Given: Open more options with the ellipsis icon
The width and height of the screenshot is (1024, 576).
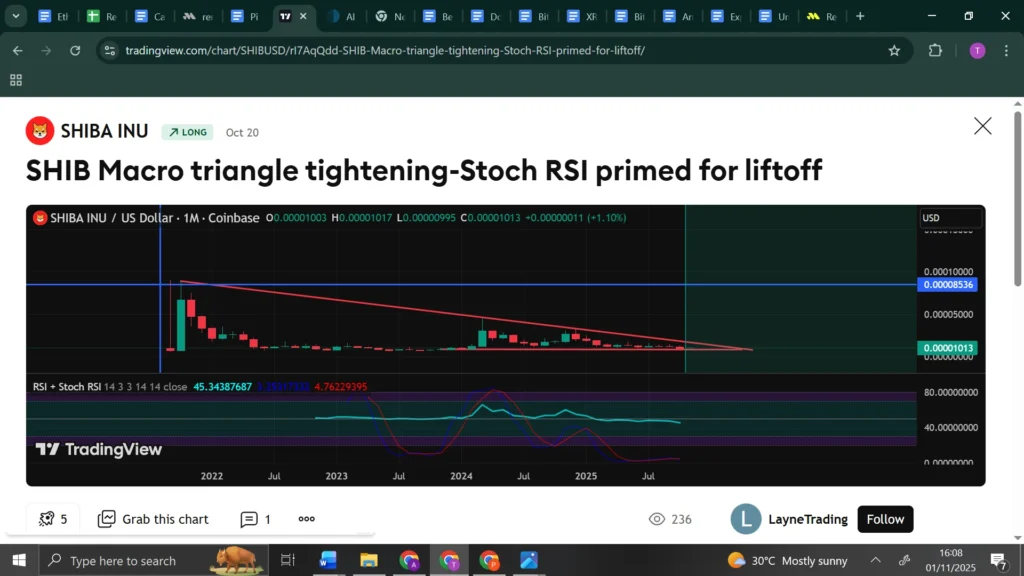Looking at the screenshot, I should point(306,519).
